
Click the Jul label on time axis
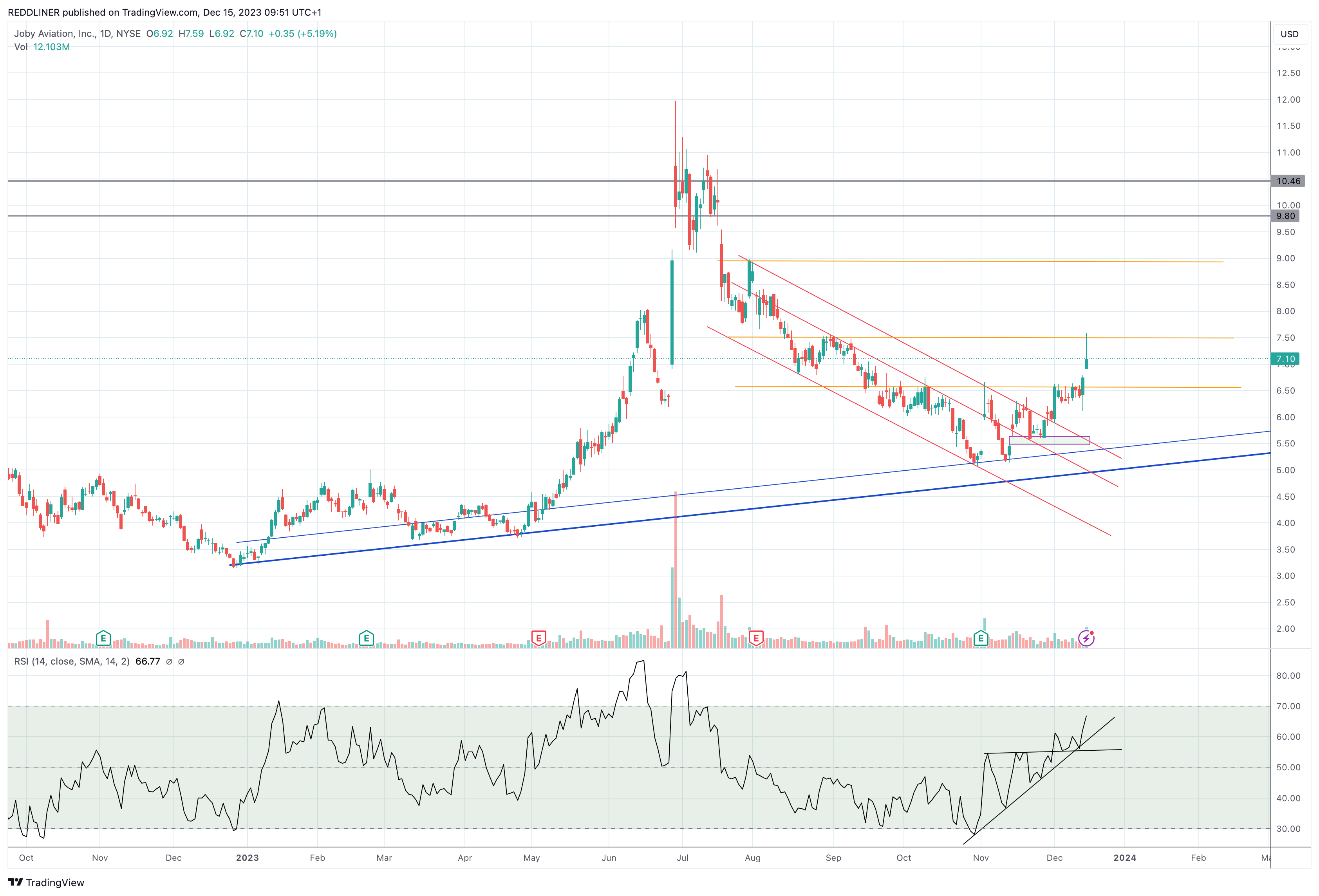coord(683,857)
